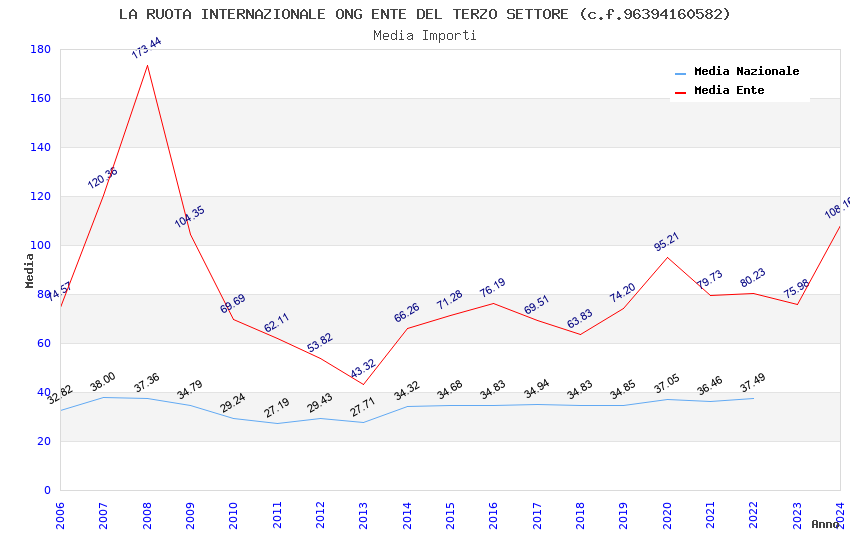Click the 100 y-axis tick label
This screenshot has width=850, height=550.
[41, 245]
